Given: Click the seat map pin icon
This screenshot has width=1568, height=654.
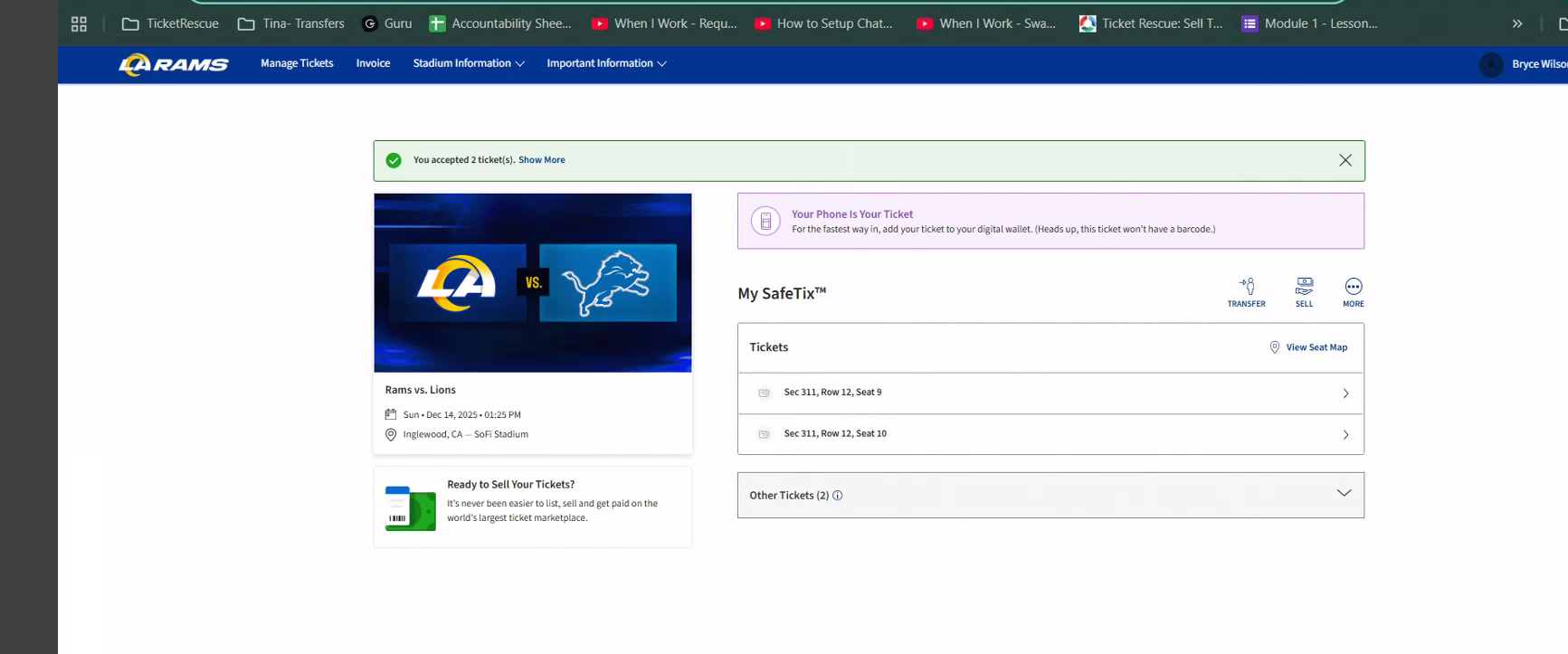Looking at the screenshot, I should pyautogui.click(x=1274, y=347).
